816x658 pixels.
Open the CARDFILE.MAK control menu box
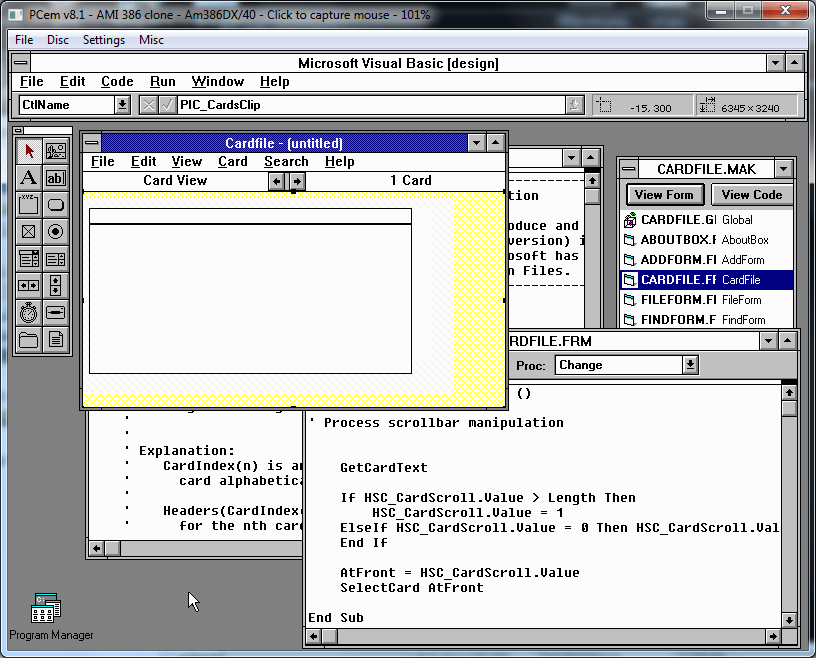(629, 169)
